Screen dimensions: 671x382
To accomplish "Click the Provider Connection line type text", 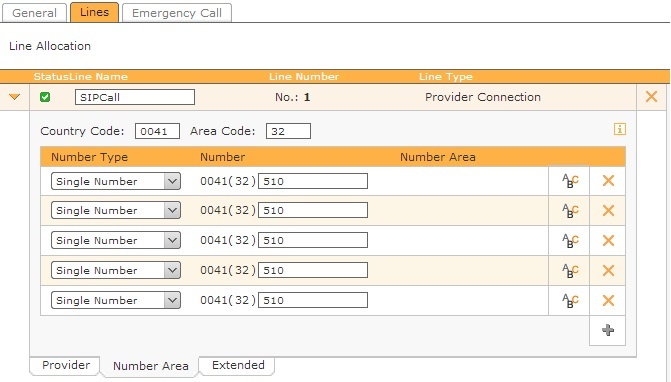I will pyautogui.click(x=483, y=97).
